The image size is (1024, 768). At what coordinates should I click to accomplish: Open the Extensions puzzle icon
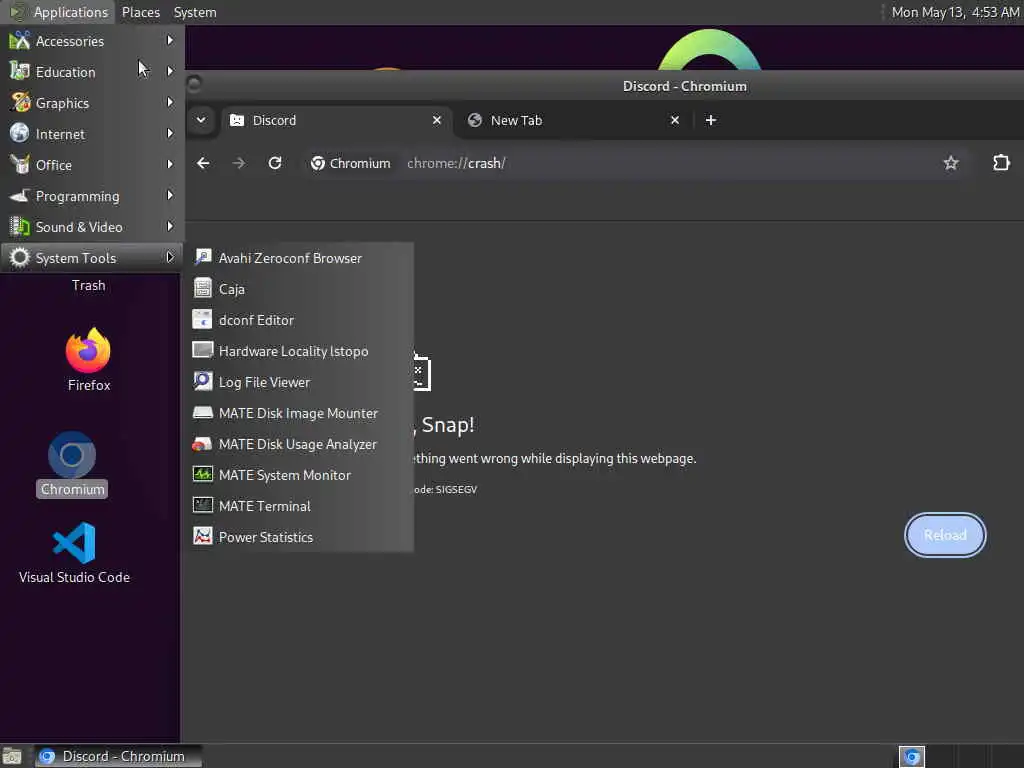pos(1001,163)
